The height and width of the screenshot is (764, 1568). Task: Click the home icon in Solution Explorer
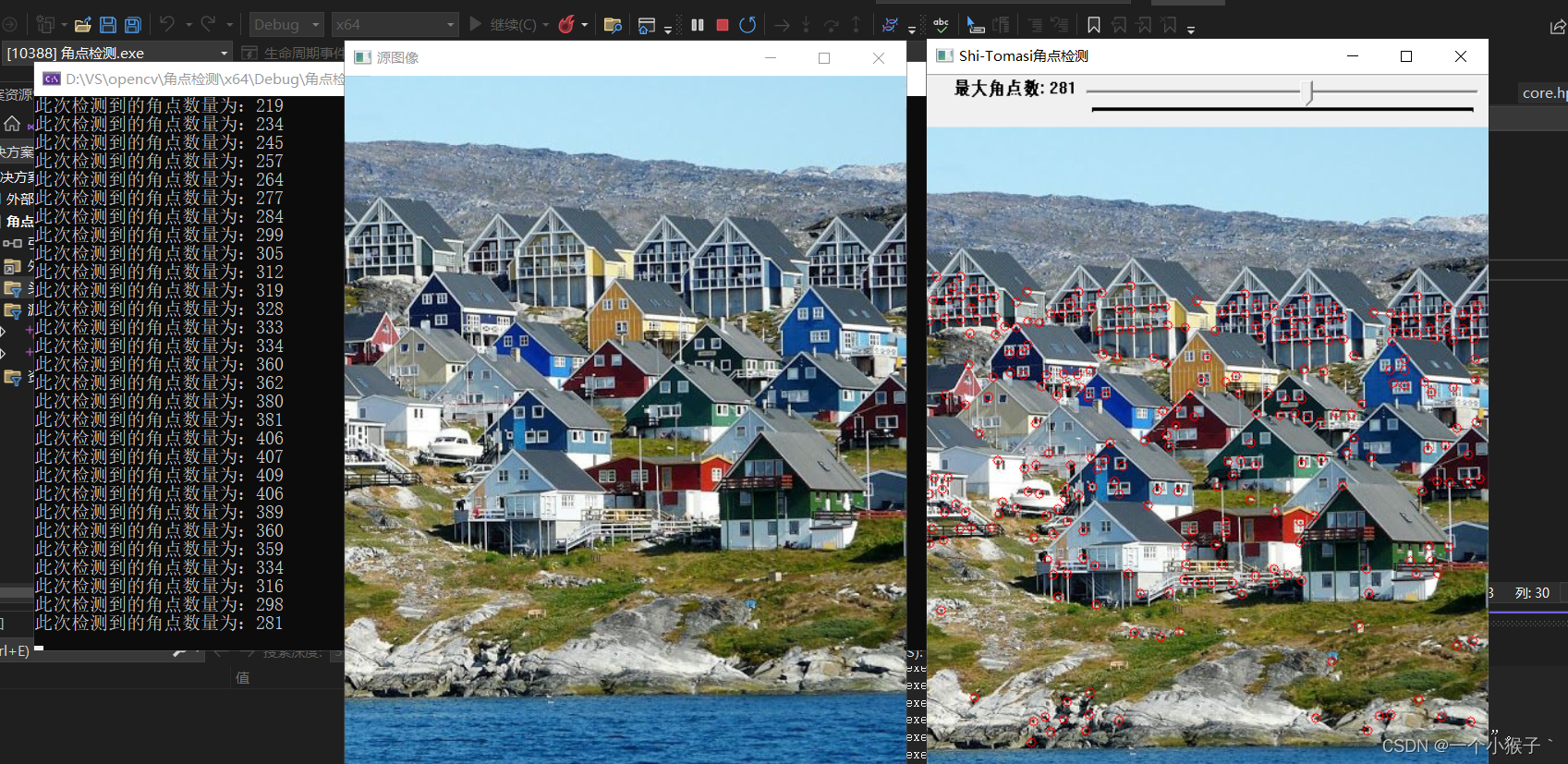click(x=12, y=123)
